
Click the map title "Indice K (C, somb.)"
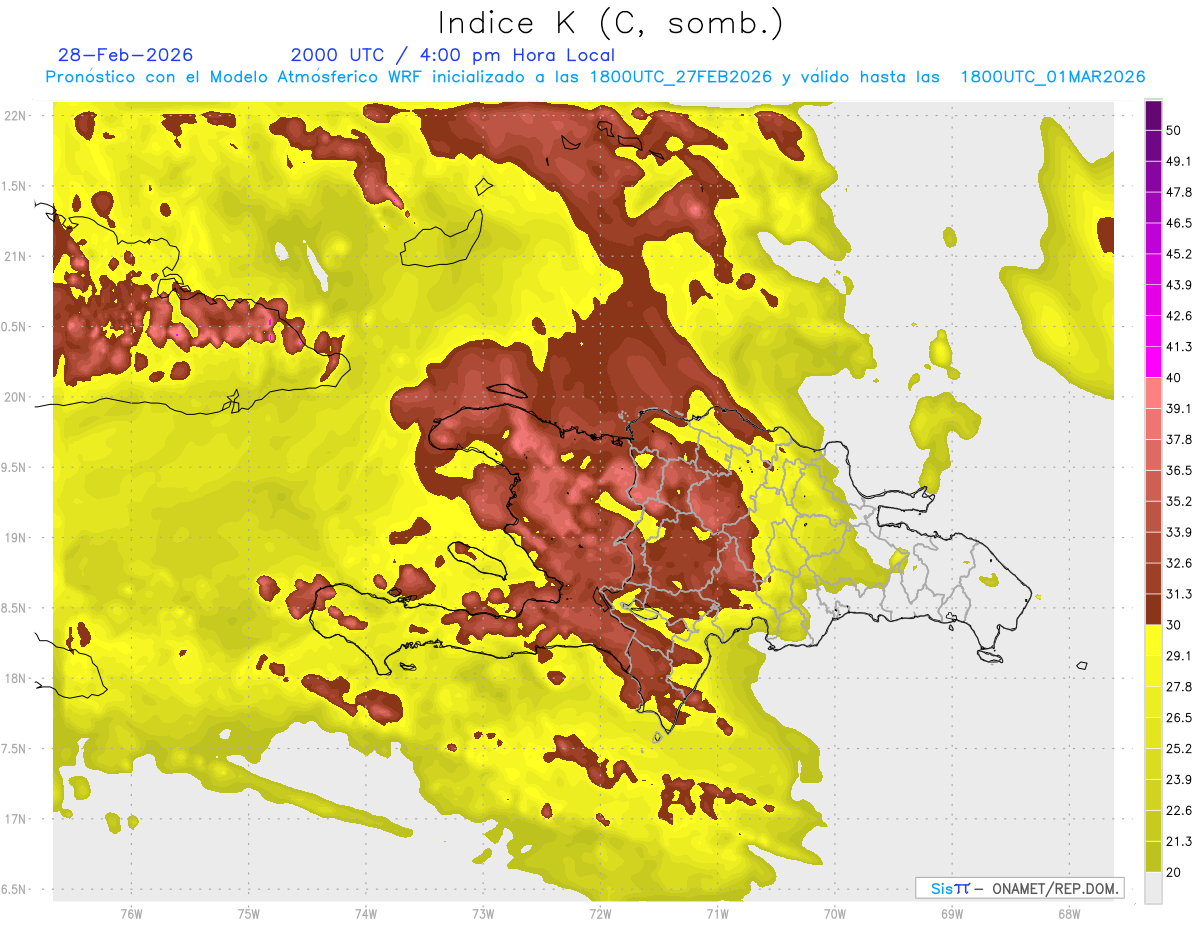(x=610, y=22)
